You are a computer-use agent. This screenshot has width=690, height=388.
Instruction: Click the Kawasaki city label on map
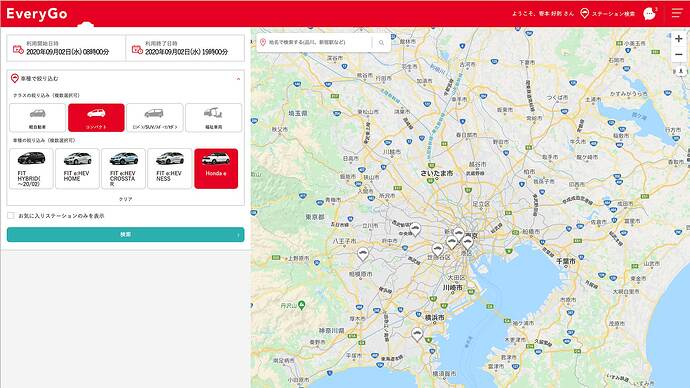(453, 287)
